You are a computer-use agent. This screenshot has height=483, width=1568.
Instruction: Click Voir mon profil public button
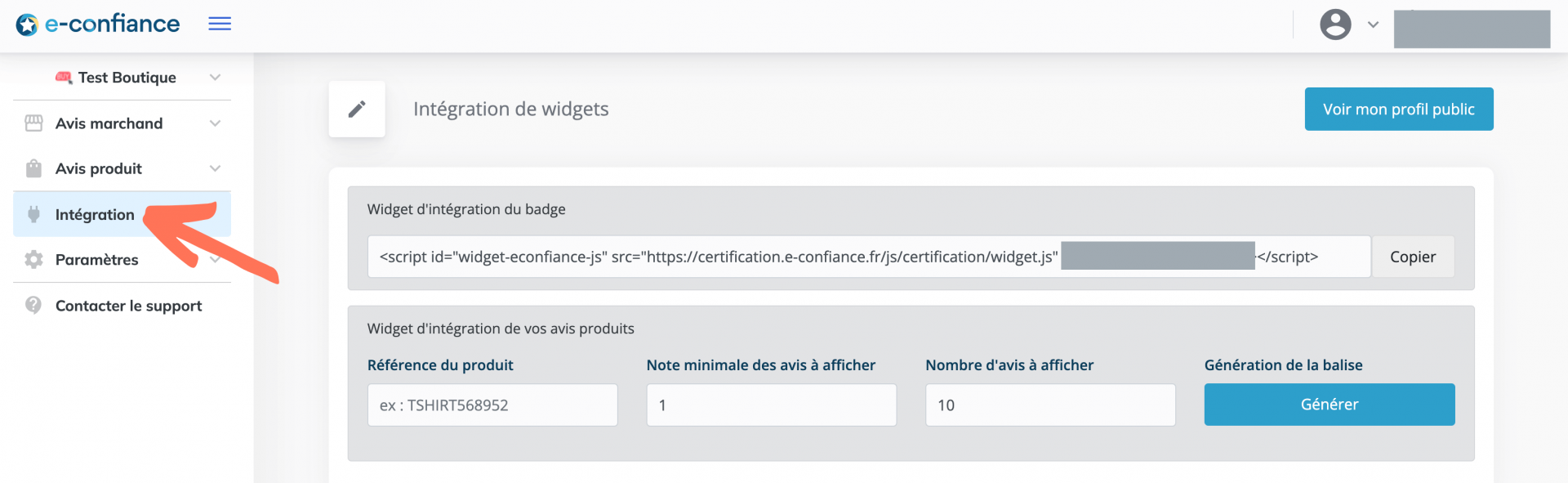[x=1399, y=109]
